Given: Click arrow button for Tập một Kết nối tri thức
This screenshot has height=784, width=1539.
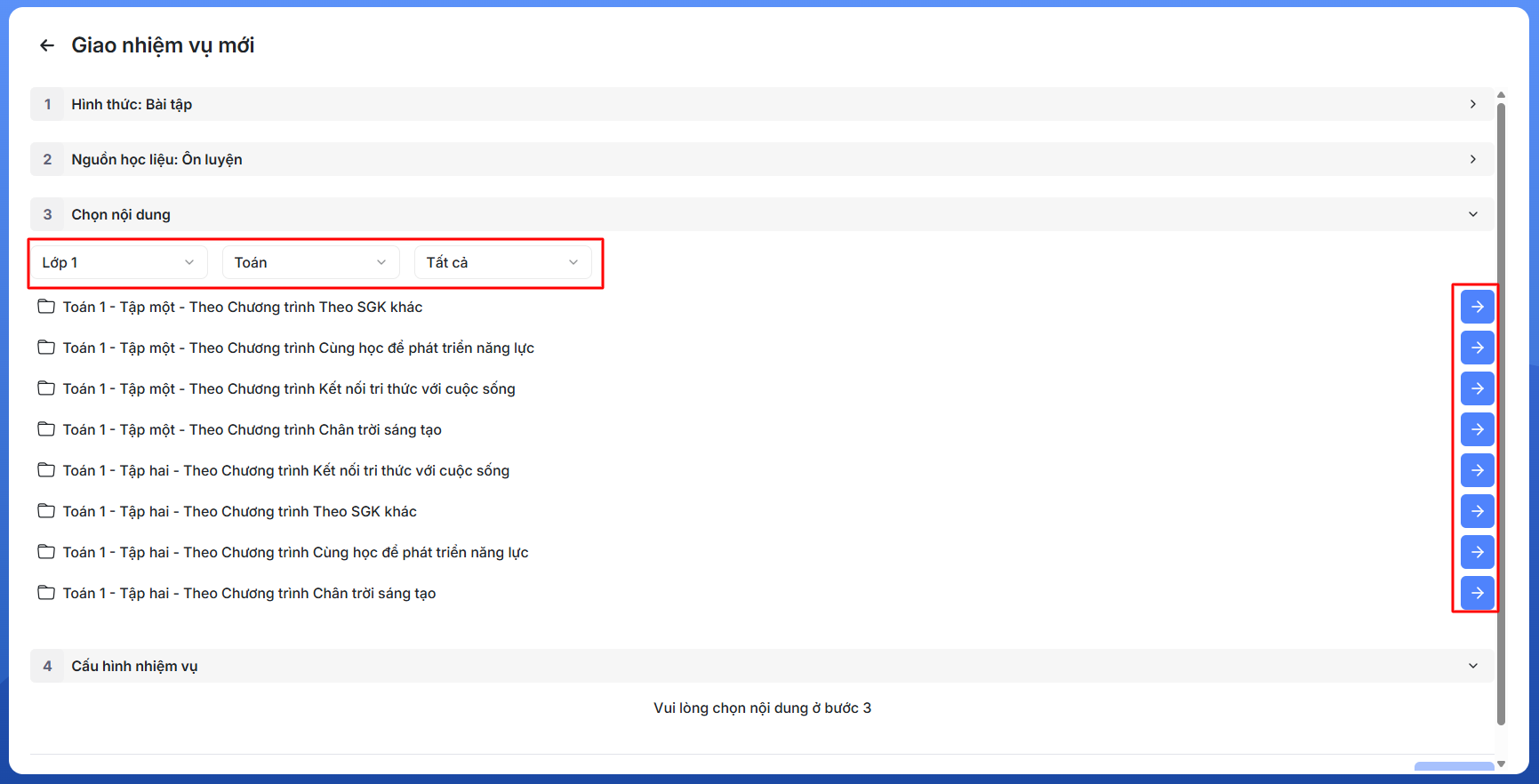Looking at the screenshot, I should click(1477, 388).
